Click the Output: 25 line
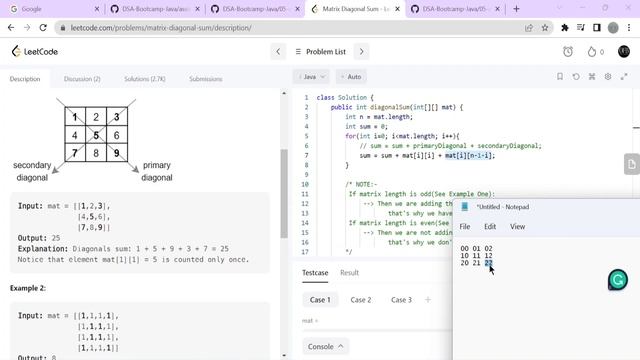Image resolution: width=640 pixels, height=360 pixels. tap(39, 238)
